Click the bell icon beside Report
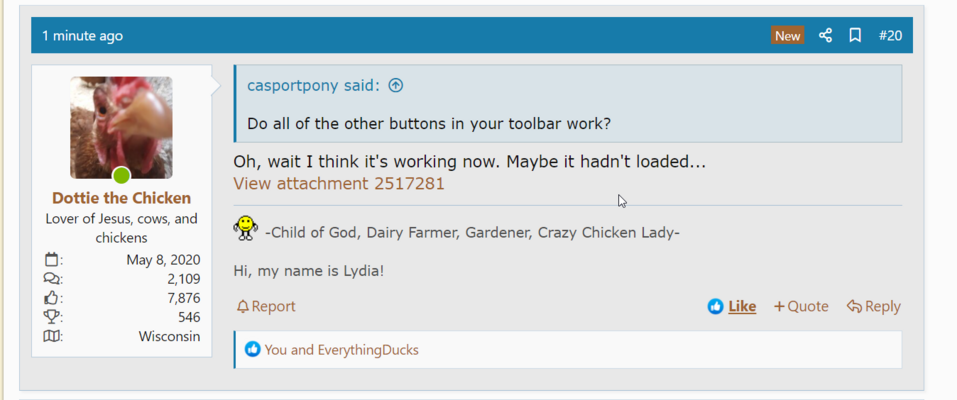Screen dimensions: 957x400 point(243,307)
